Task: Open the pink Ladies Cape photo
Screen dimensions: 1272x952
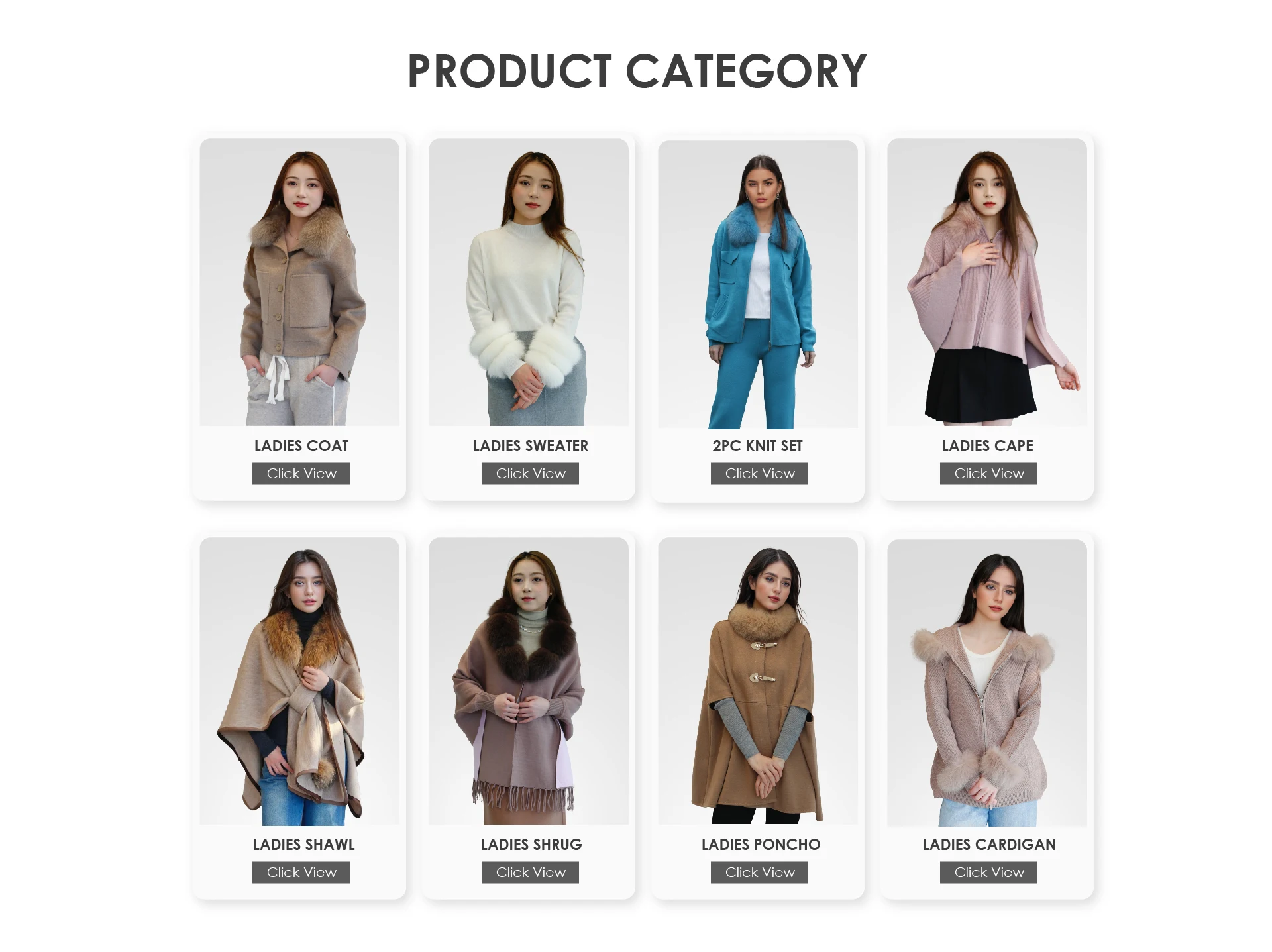Action: click(x=987, y=282)
